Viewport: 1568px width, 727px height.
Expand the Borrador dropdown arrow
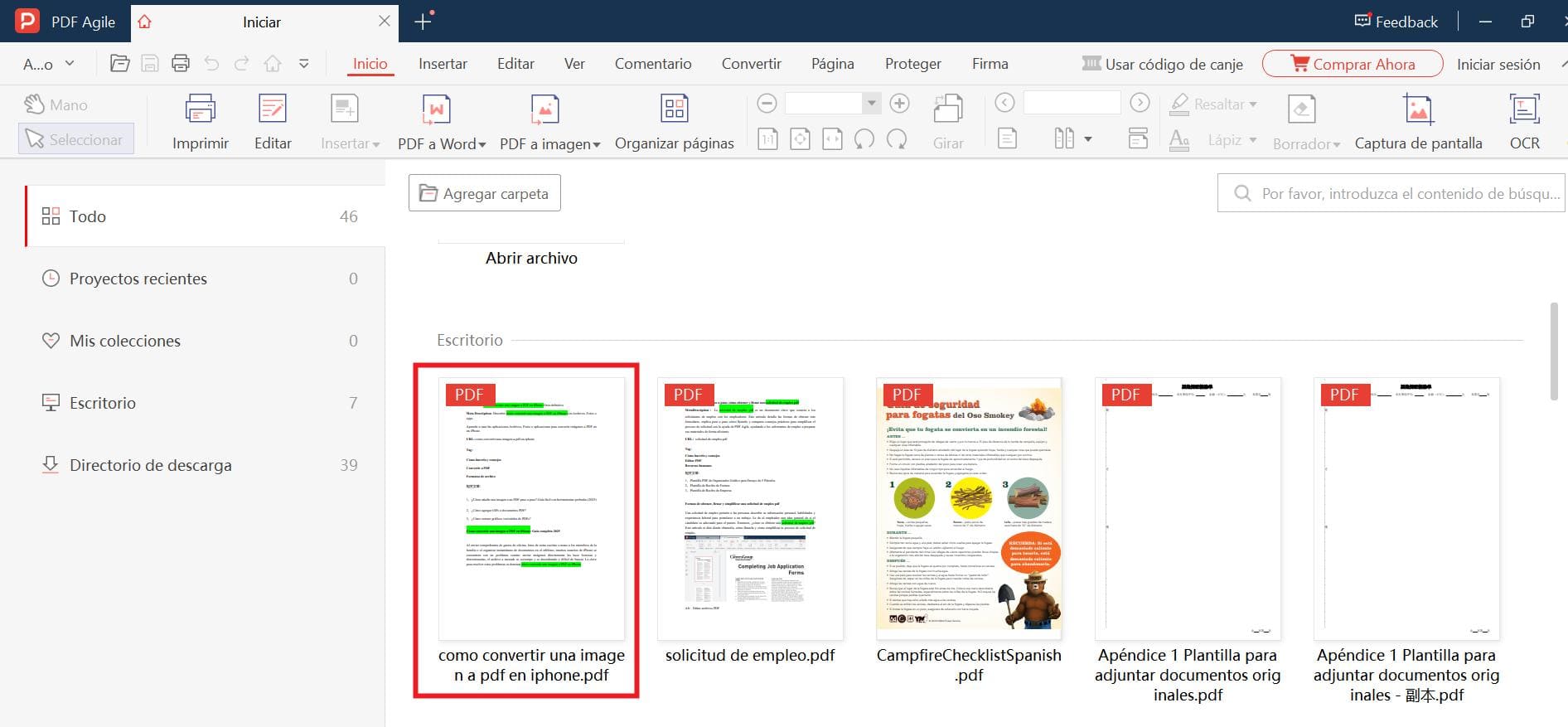pos(1336,144)
